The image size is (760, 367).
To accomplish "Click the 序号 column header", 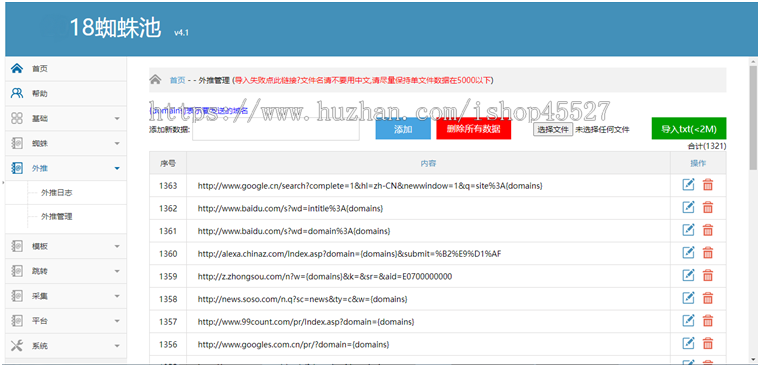I will pos(168,163).
